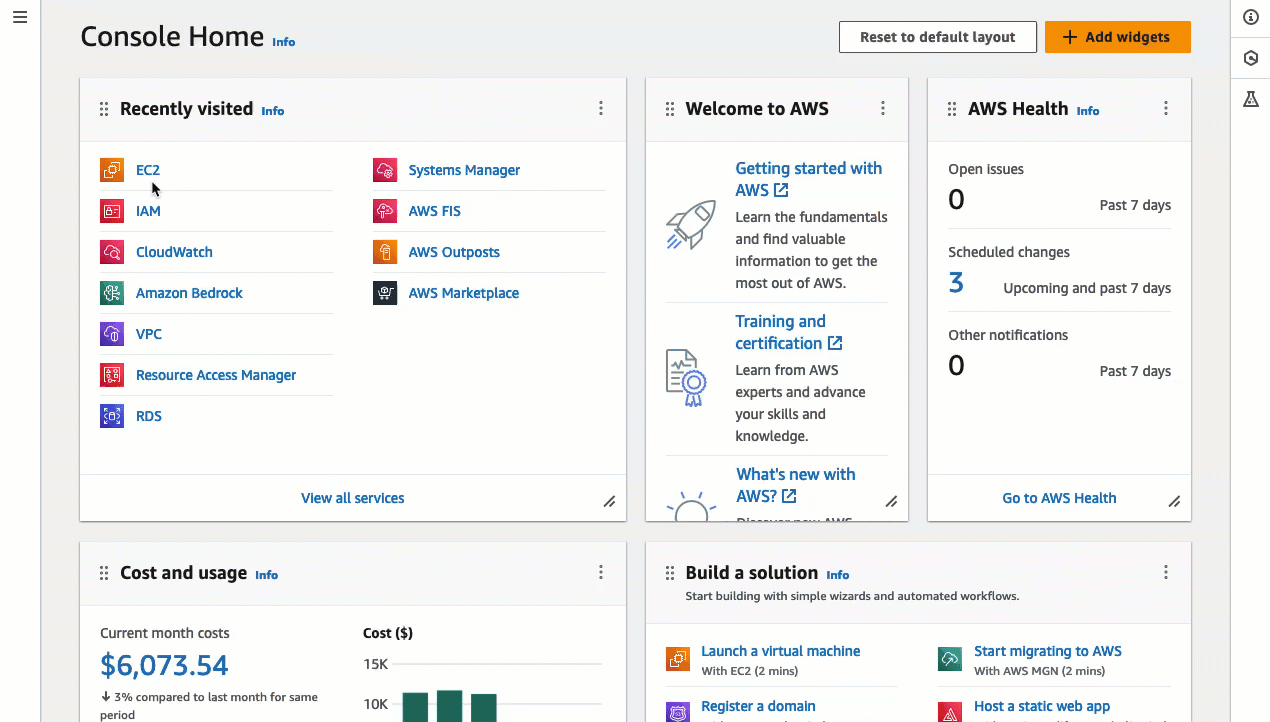
Task: Open the Amazon Bedrock icon
Action: pos(111,292)
